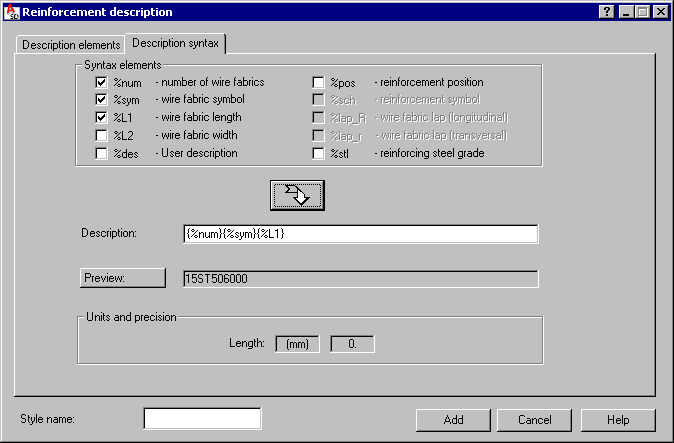Check the %pos reinforcement position checkbox
The image size is (674, 443).
pos(318,82)
